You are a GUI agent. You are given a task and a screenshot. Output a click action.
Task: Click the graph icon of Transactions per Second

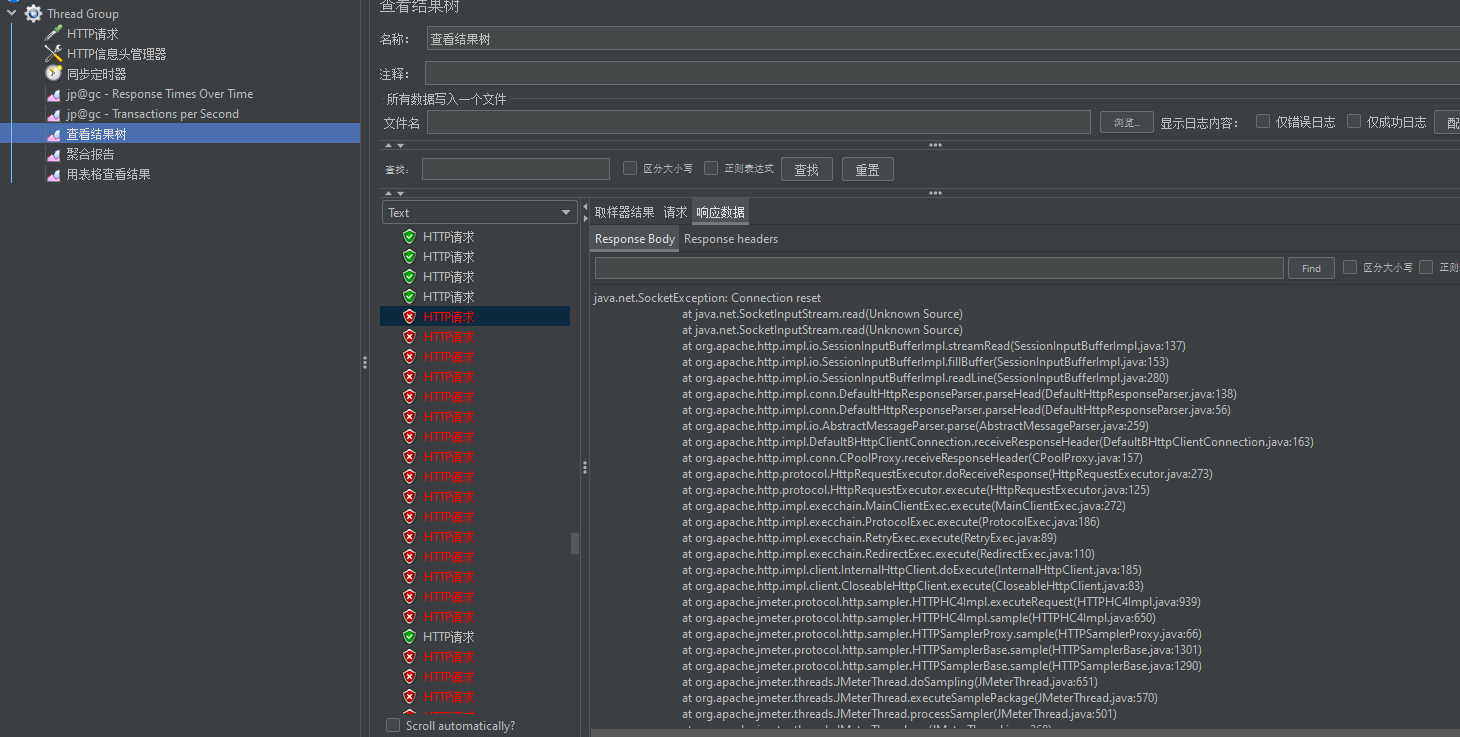tap(54, 114)
